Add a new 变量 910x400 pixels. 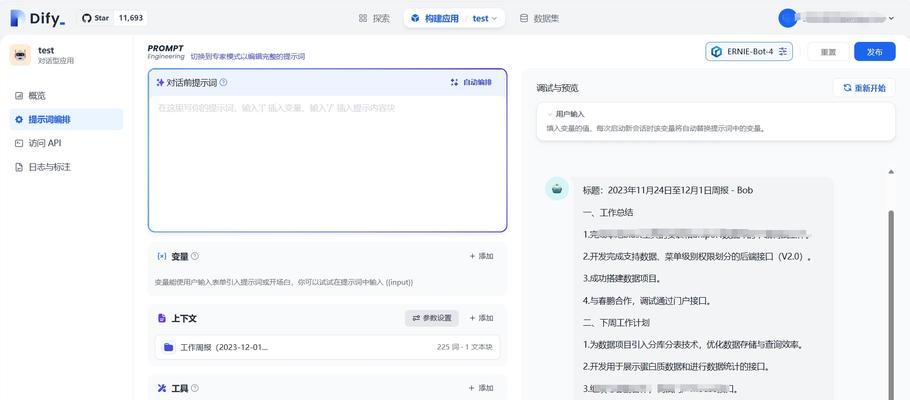481,256
